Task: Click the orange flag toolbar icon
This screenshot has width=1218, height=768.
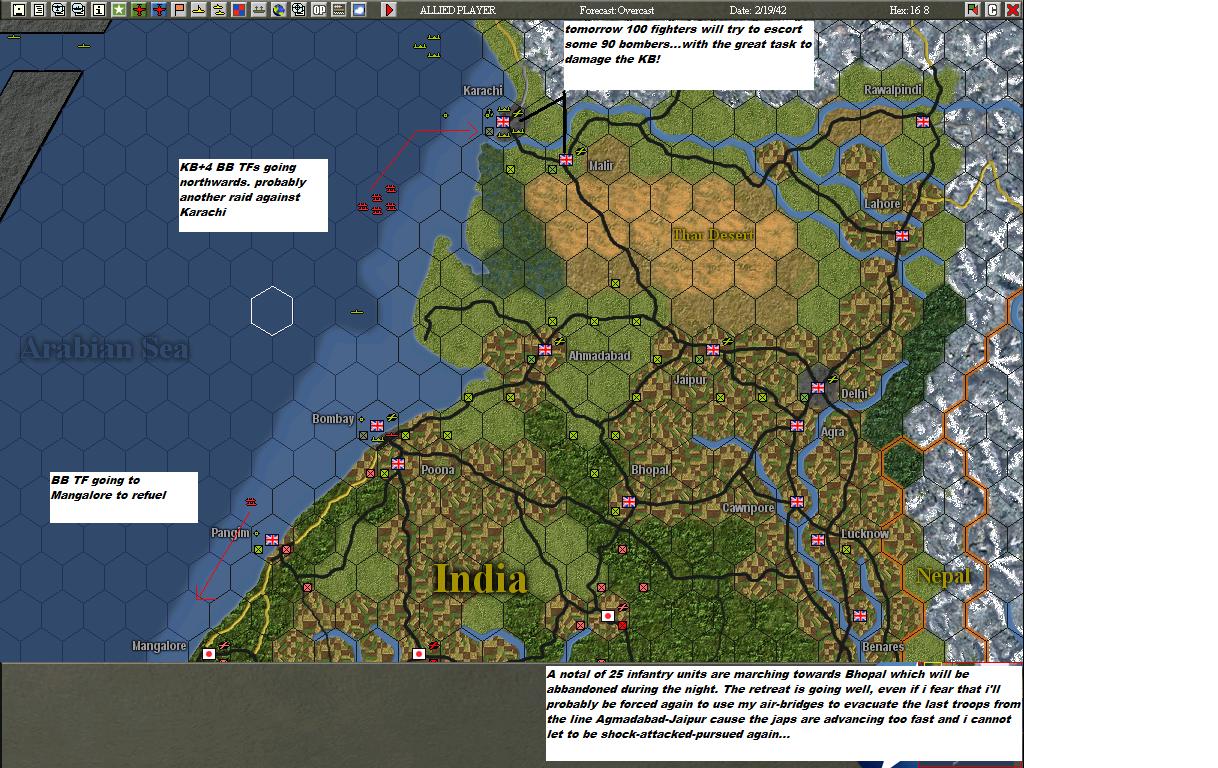Action: point(179,10)
